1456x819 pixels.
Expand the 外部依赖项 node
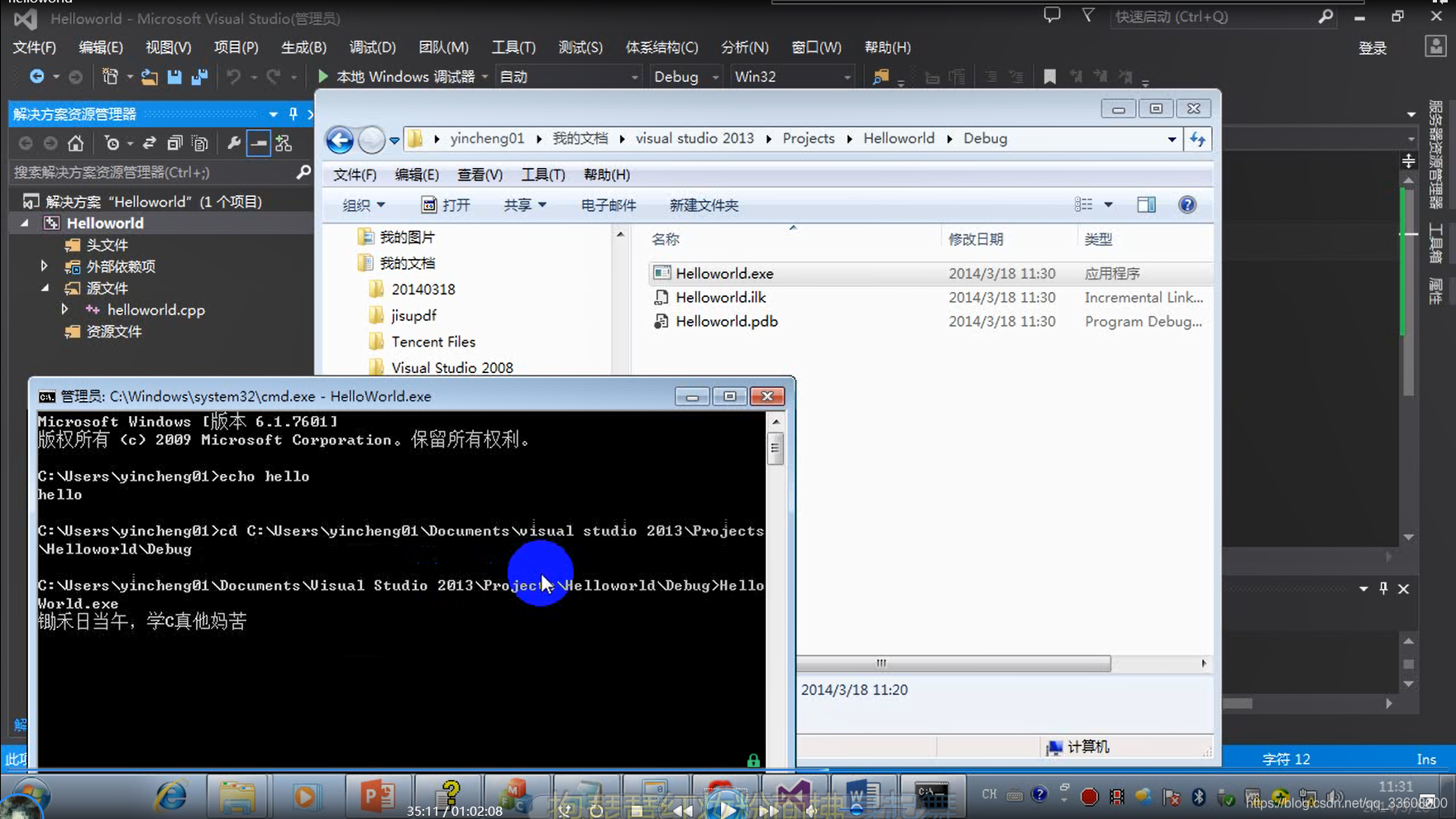tap(44, 266)
